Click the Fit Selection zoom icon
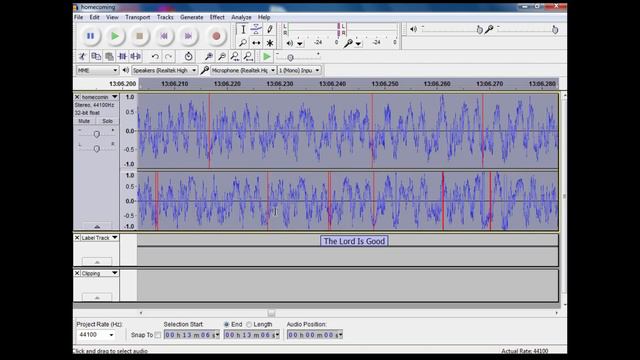 point(235,56)
